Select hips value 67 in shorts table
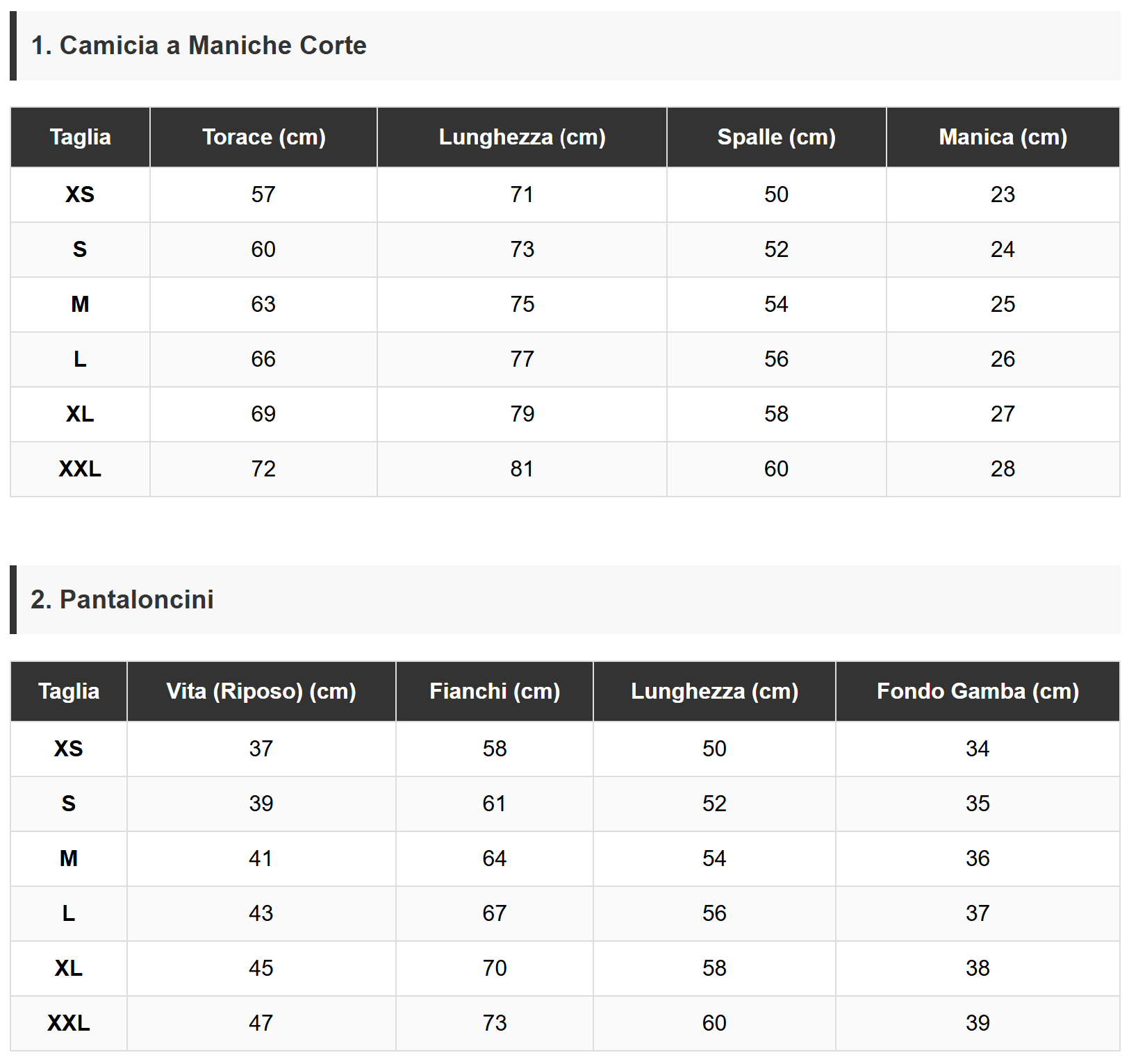The width and height of the screenshot is (1129, 1064). pos(495,913)
